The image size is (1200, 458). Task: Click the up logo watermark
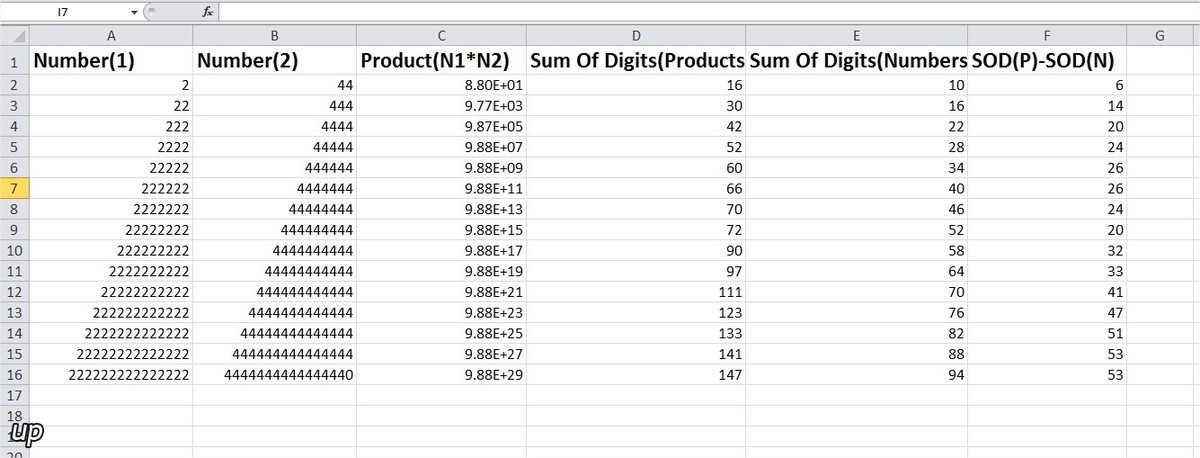pos(25,434)
